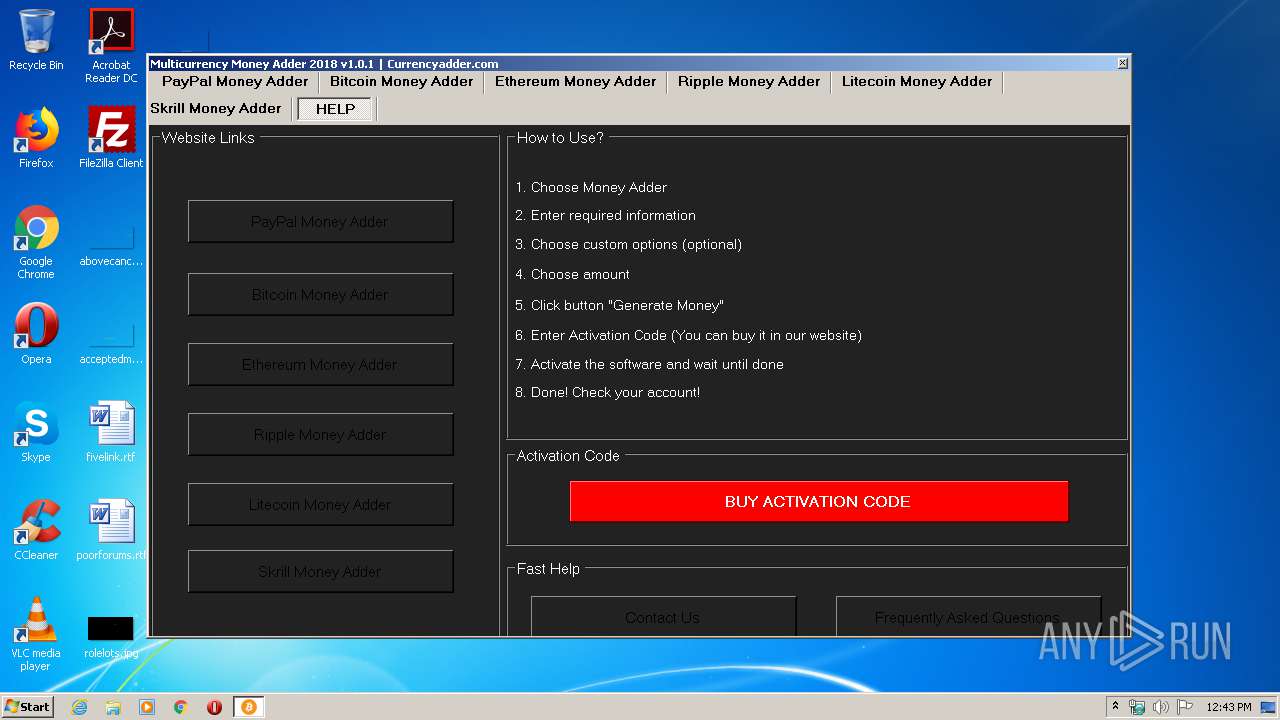The width and height of the screenshot is (1280, 720).
Task: Switch to Litecoin Money Adder tab
Action: tap(916, 82)
